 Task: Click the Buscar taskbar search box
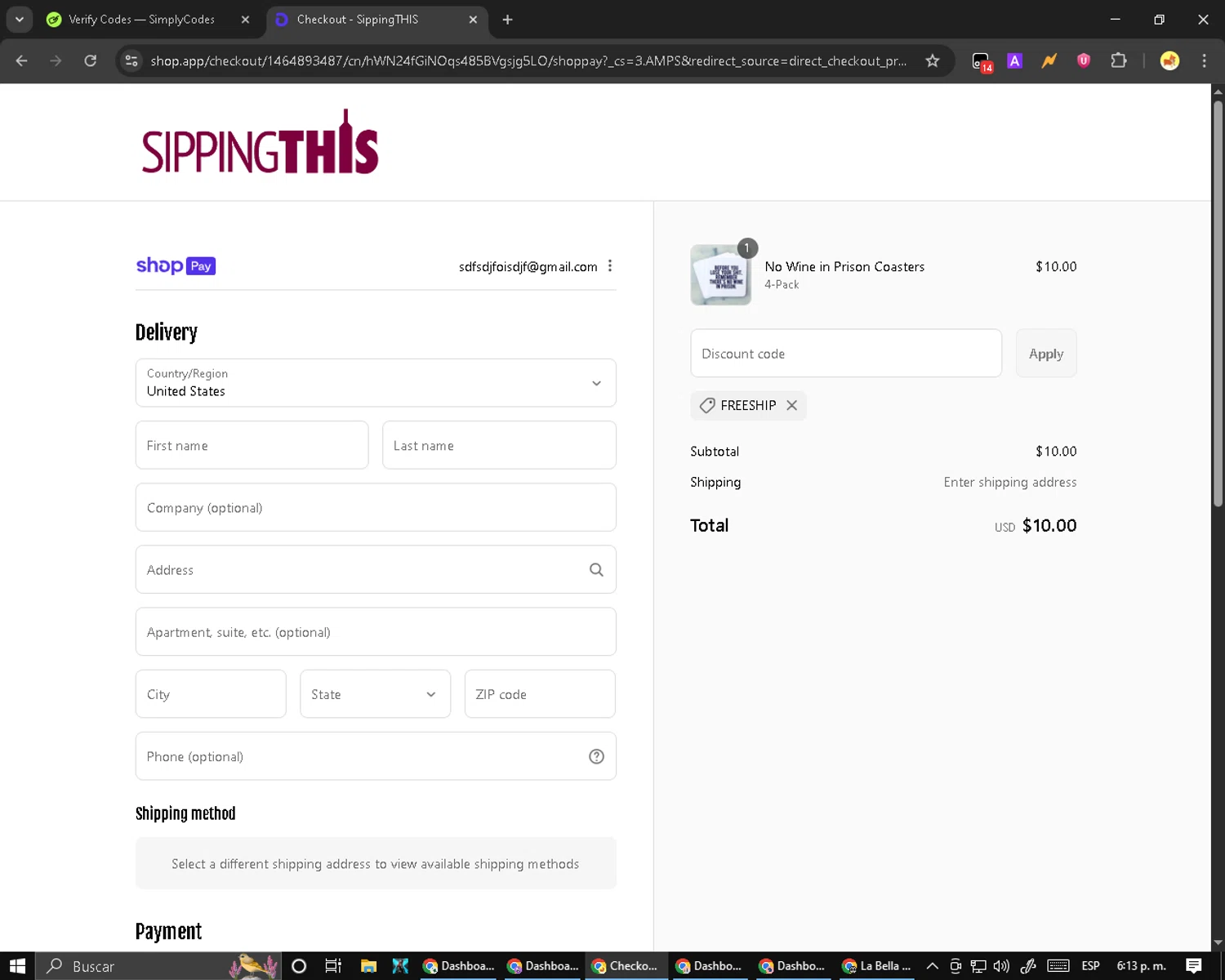pyautogui.click(x=159, y=966)
